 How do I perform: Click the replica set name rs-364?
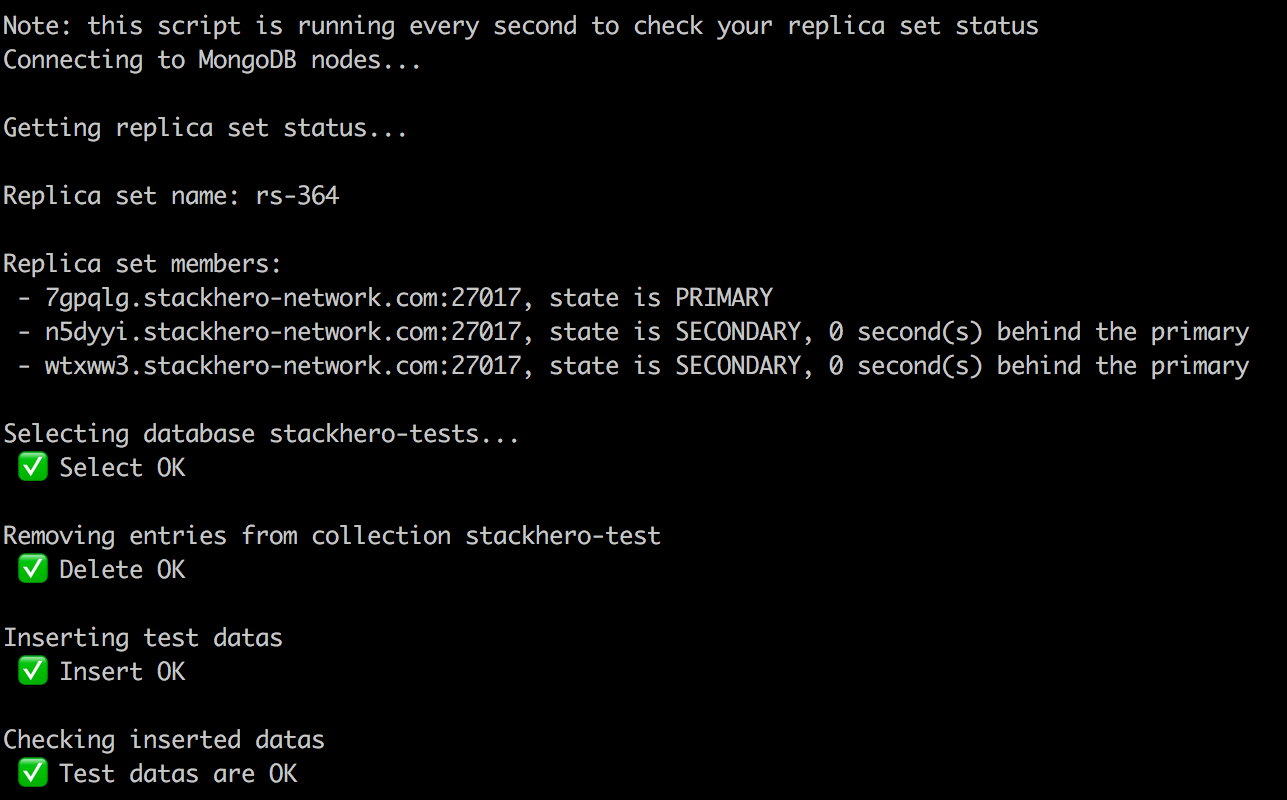coord(297,196)
